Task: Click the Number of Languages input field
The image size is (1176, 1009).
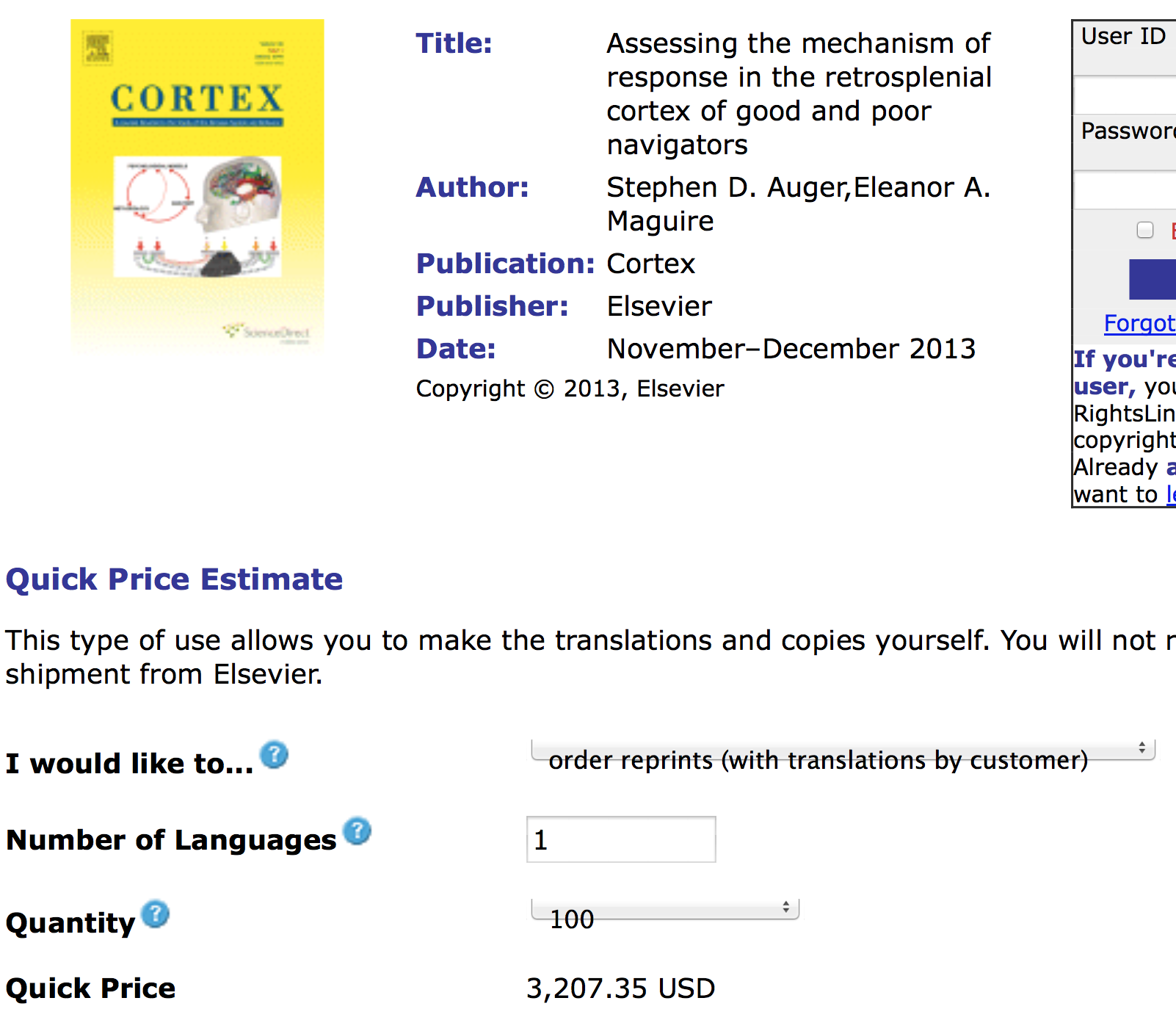Action: 621,839
